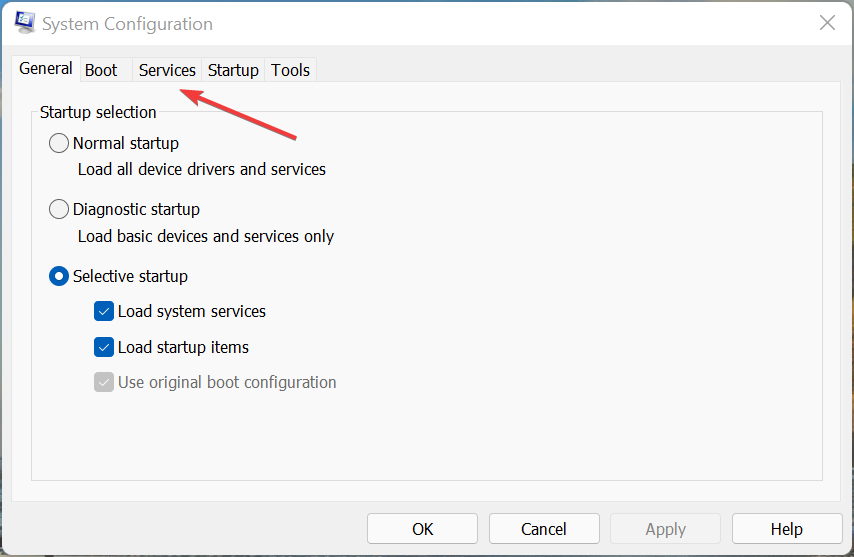This screenshot has width=854, height=557.
Task: Click the Apply button
Action: pos(665,529)
